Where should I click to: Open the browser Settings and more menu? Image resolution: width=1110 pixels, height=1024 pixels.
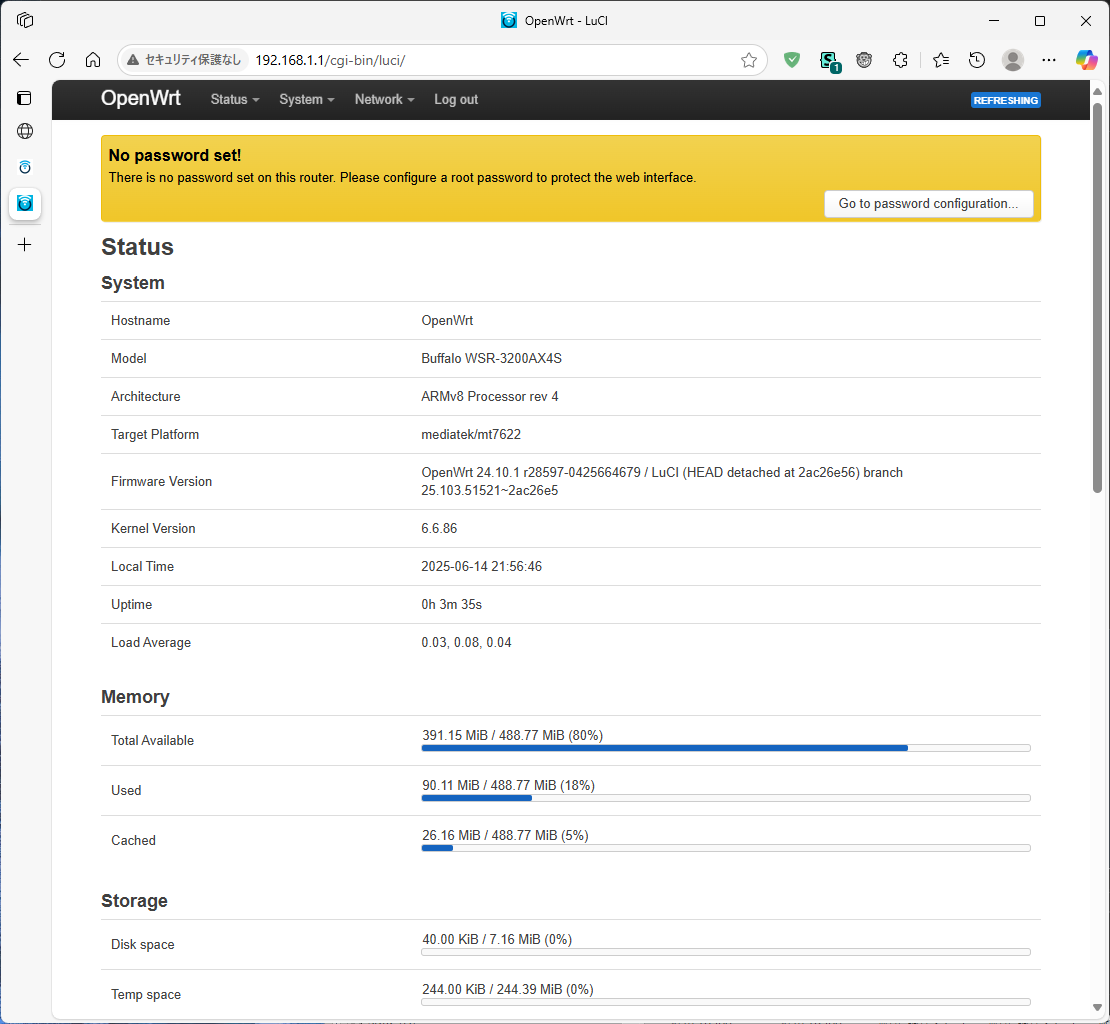click(x=1049, y=60)
